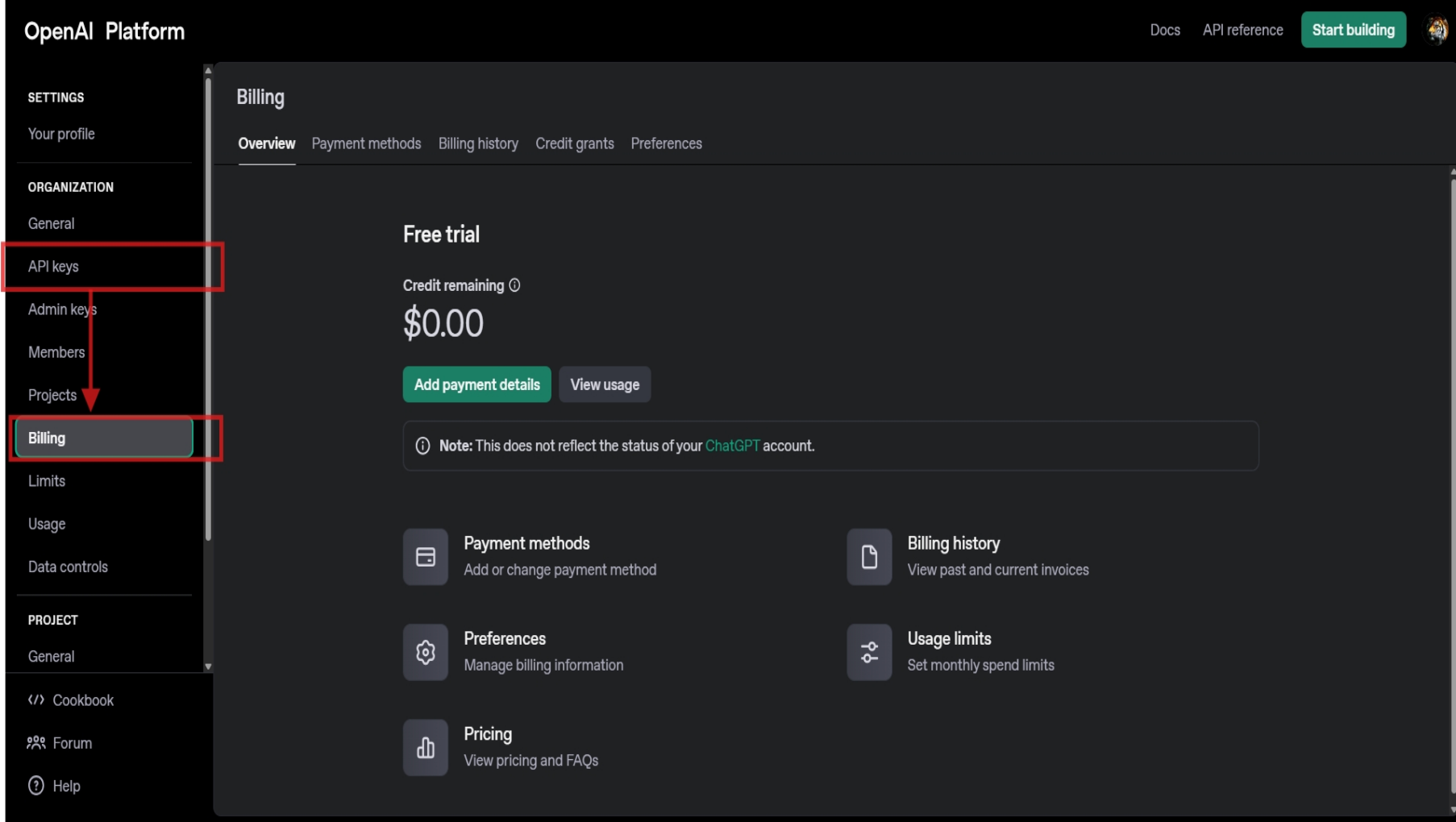Open the Help link
This screenshot has height=822, width=1456.
click(66, 786)
